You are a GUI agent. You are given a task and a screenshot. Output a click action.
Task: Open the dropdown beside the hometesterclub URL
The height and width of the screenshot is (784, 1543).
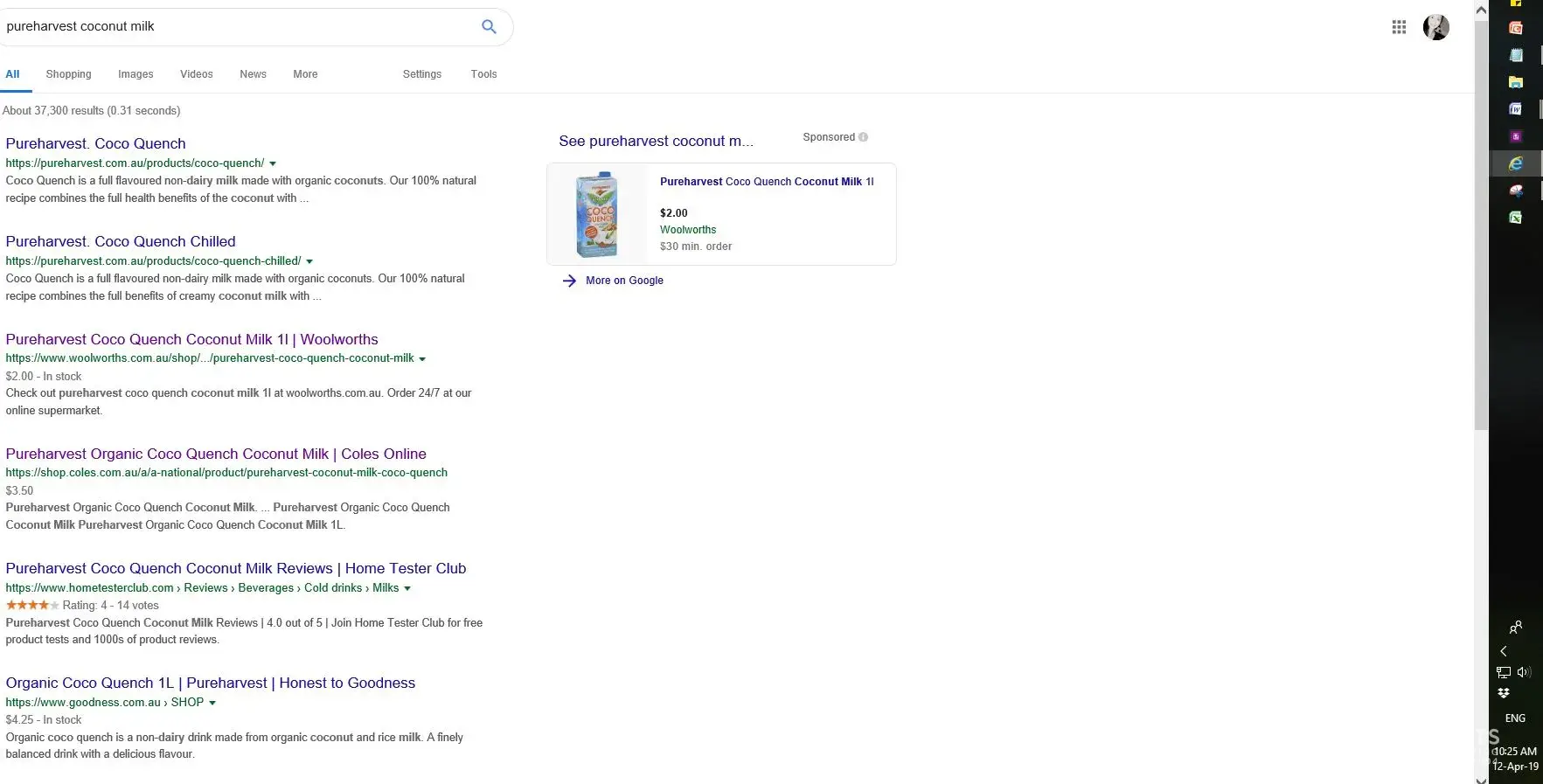[407, 588]
